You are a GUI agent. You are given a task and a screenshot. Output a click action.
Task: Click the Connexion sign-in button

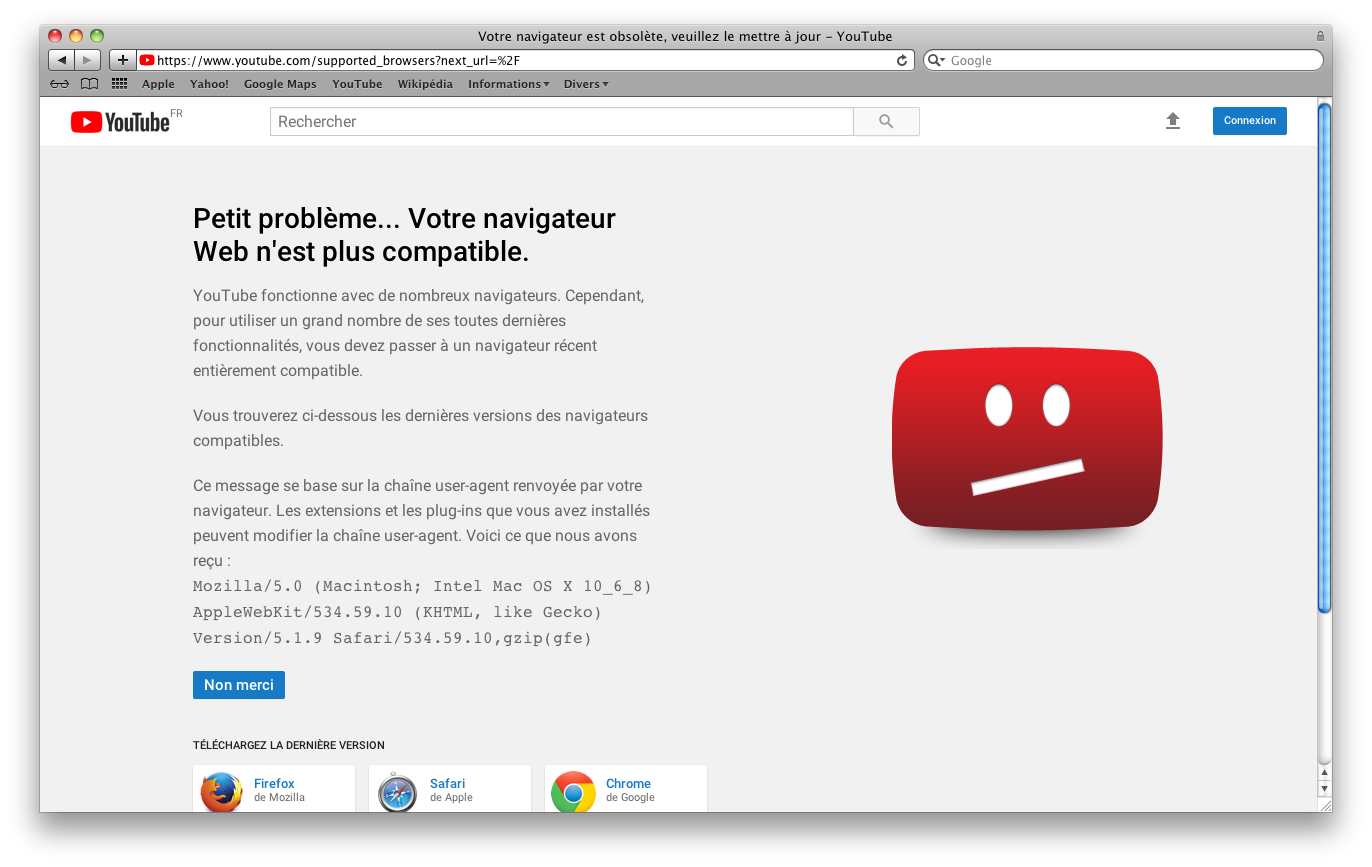tap(1250, 121)
